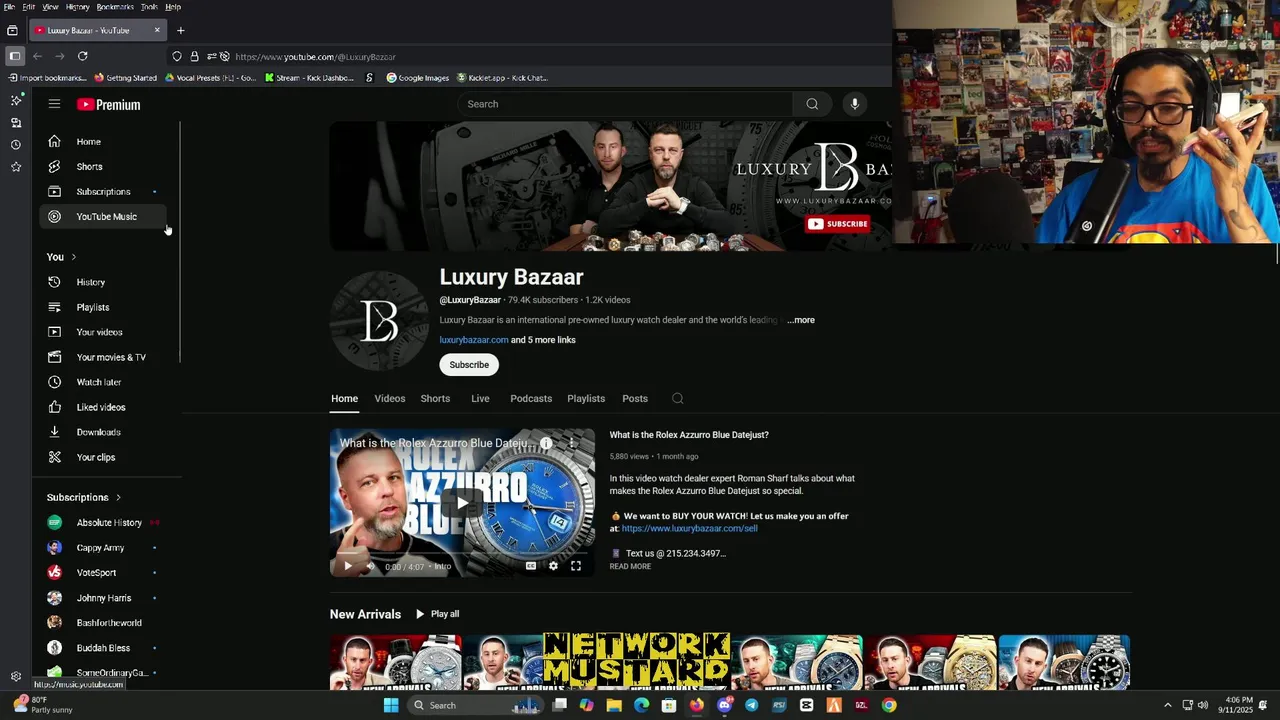
Task: Click the site padlock icon
Action: click(x=194, y=56)
